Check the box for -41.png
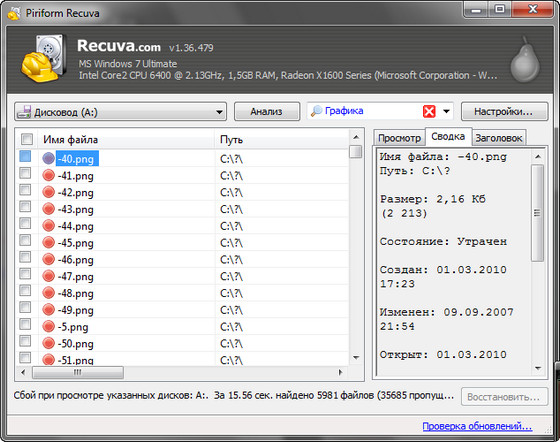 tap(25, 173)
